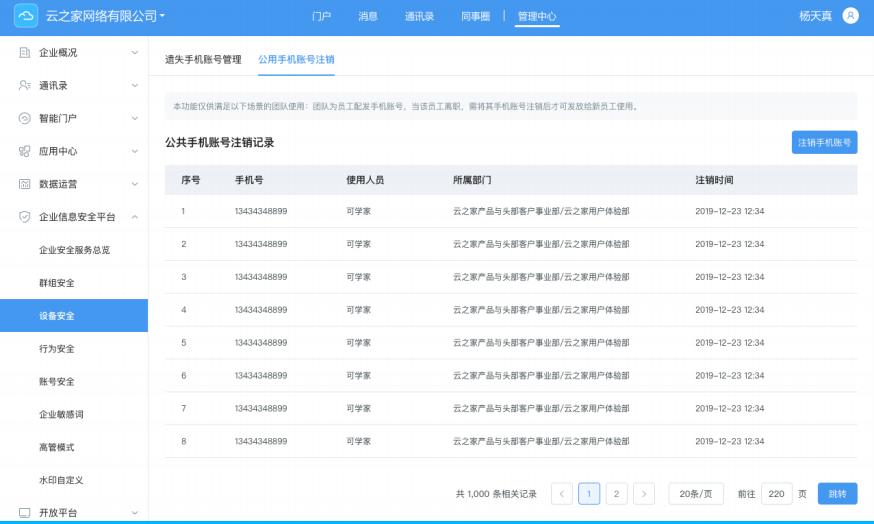This screenshot has height=524, width=874.
Task: Click user 可学家 in row 3
Action: click(358, 277)
